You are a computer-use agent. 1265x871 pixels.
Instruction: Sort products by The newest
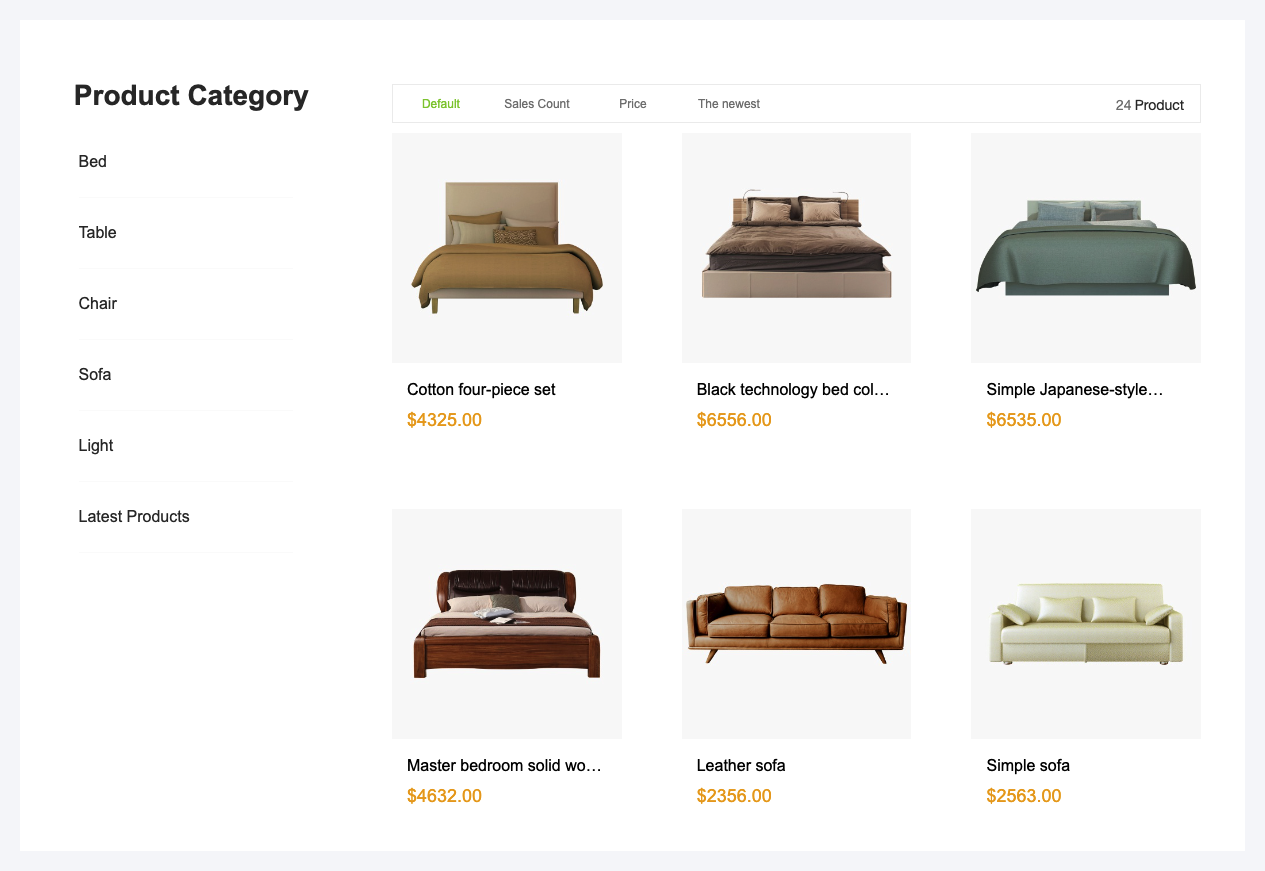(729, 104)
